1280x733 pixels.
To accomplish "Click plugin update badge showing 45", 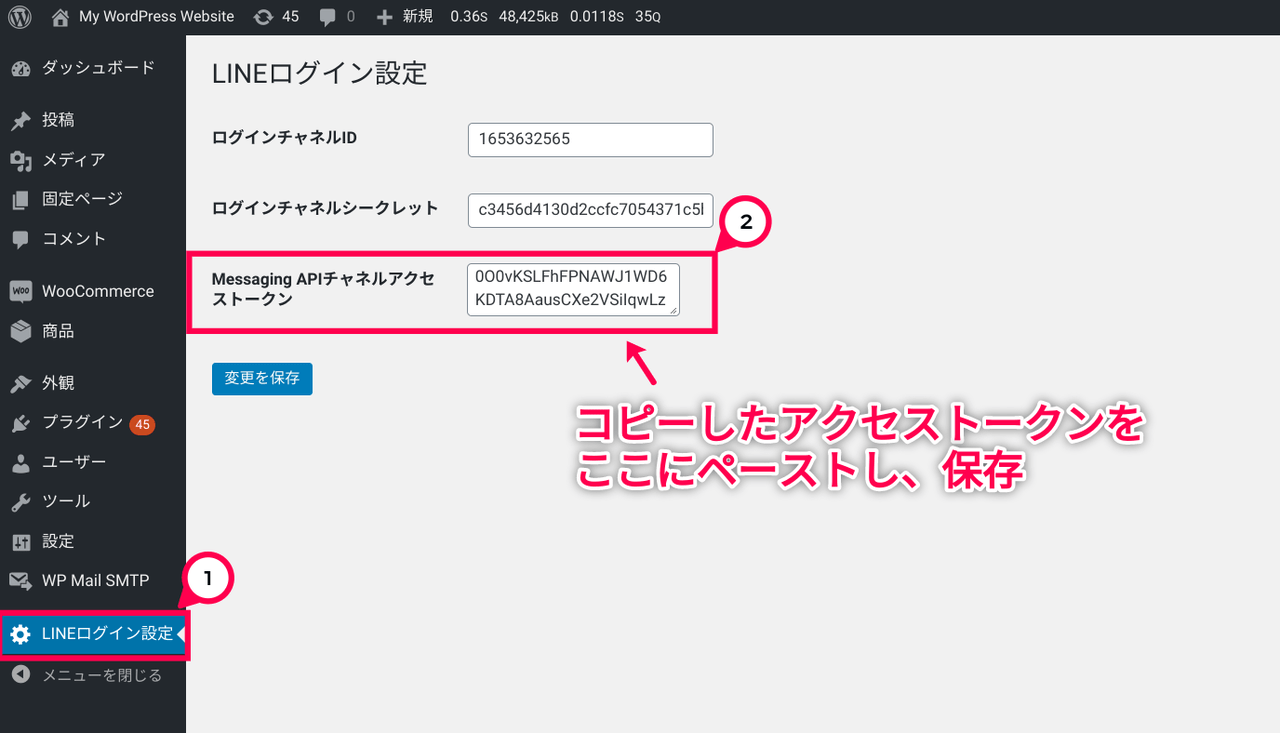I will click(x=142, y=424).
